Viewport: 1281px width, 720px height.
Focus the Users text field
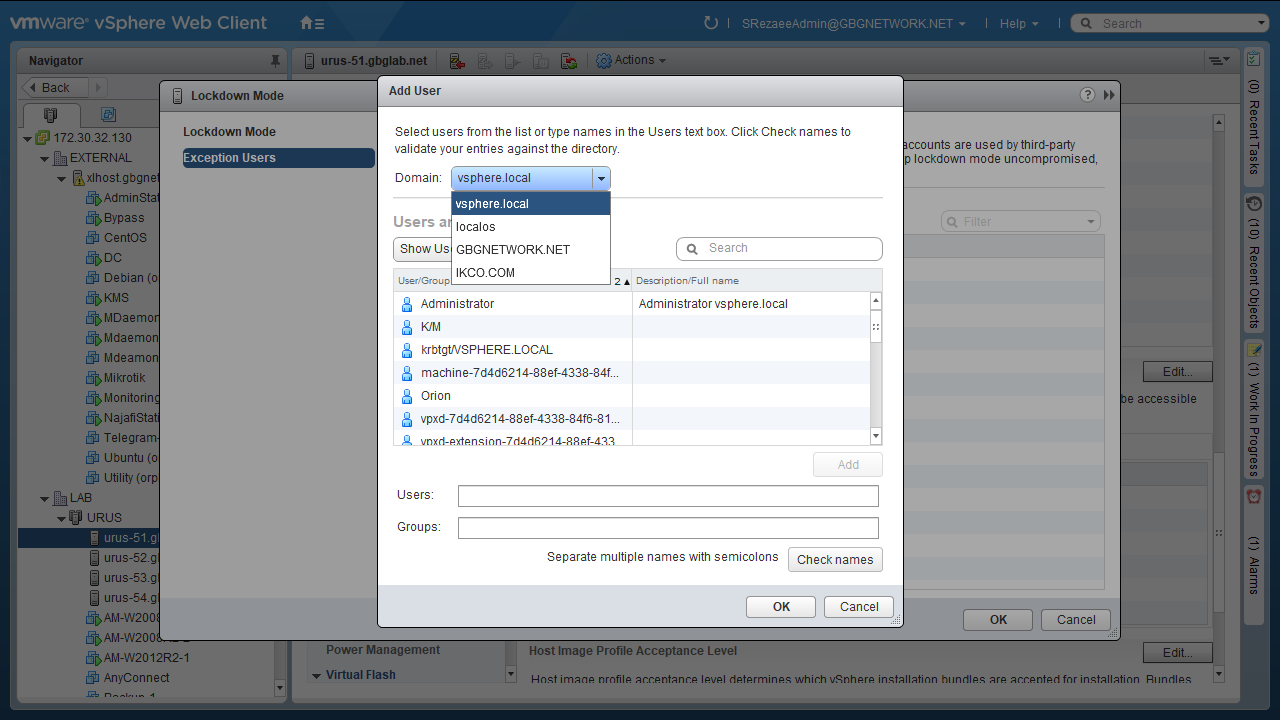click(x=668, y=496)
